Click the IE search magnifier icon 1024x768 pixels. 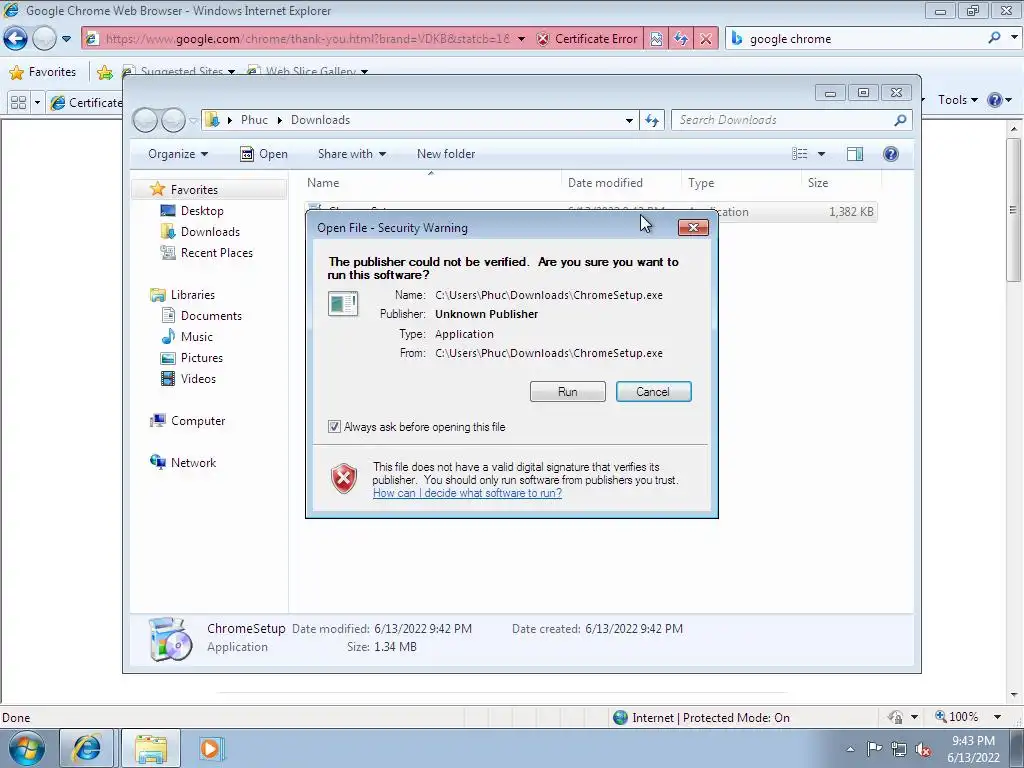994,38
